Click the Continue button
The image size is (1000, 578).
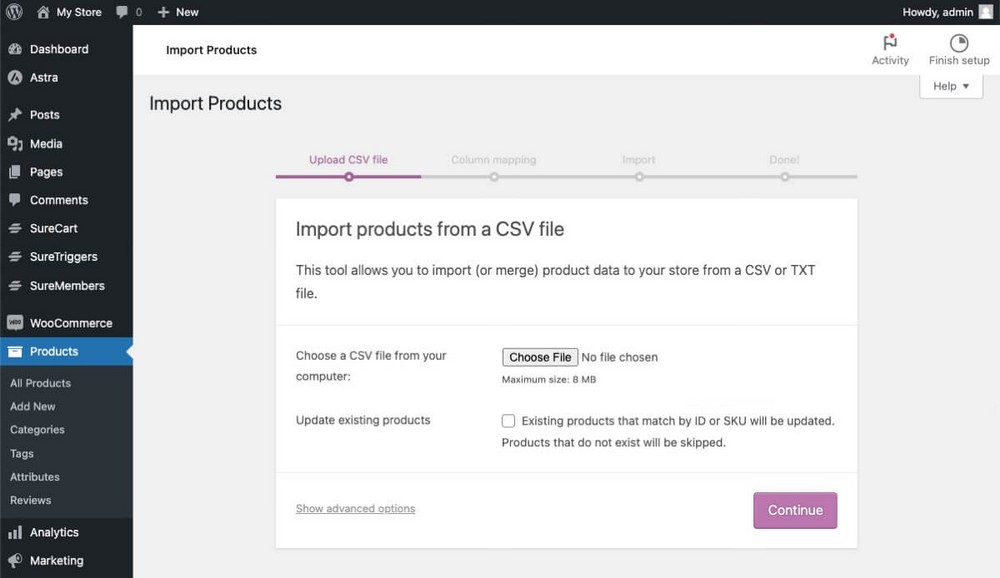point(795,510)
